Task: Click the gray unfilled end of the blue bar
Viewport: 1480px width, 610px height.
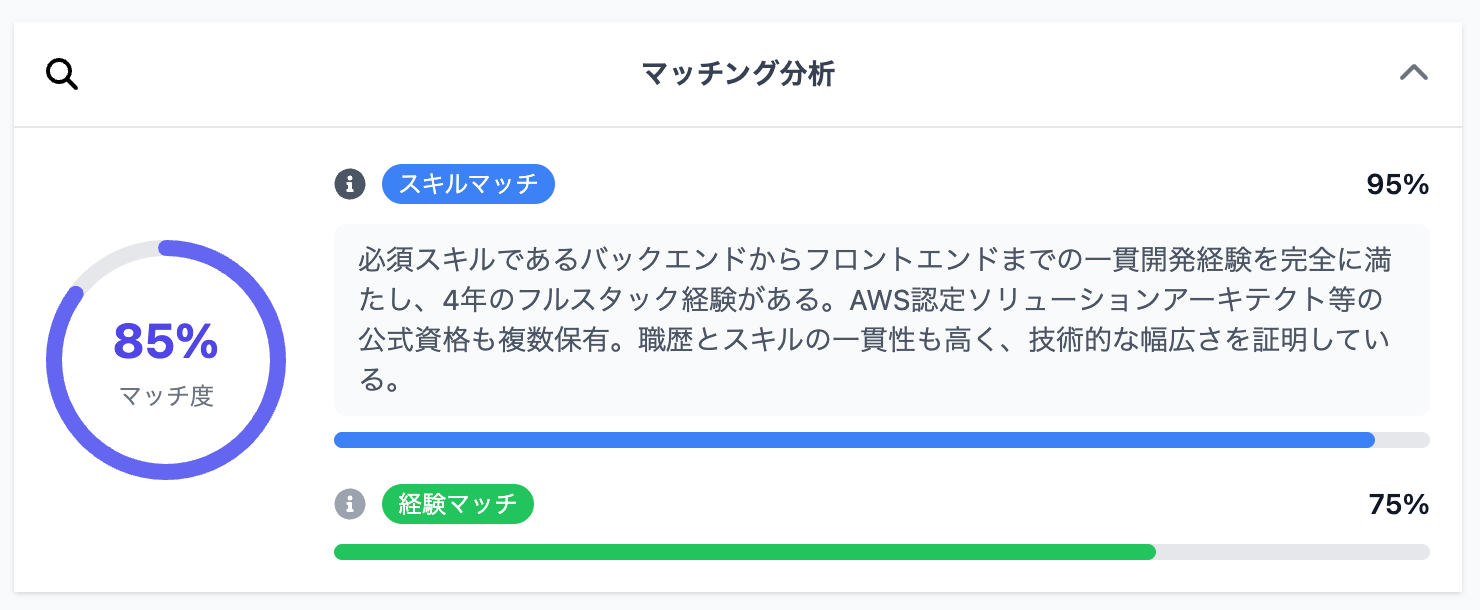Action: click(x=1402, y=440)
